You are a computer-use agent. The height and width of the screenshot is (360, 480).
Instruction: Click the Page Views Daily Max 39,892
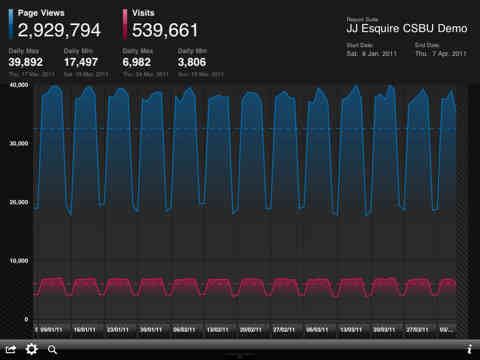pyautogui.click(x=26, y=62)
